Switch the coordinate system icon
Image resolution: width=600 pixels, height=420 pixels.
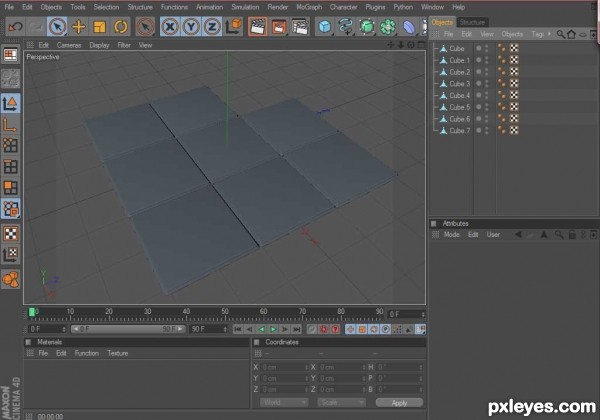(233, 27)
